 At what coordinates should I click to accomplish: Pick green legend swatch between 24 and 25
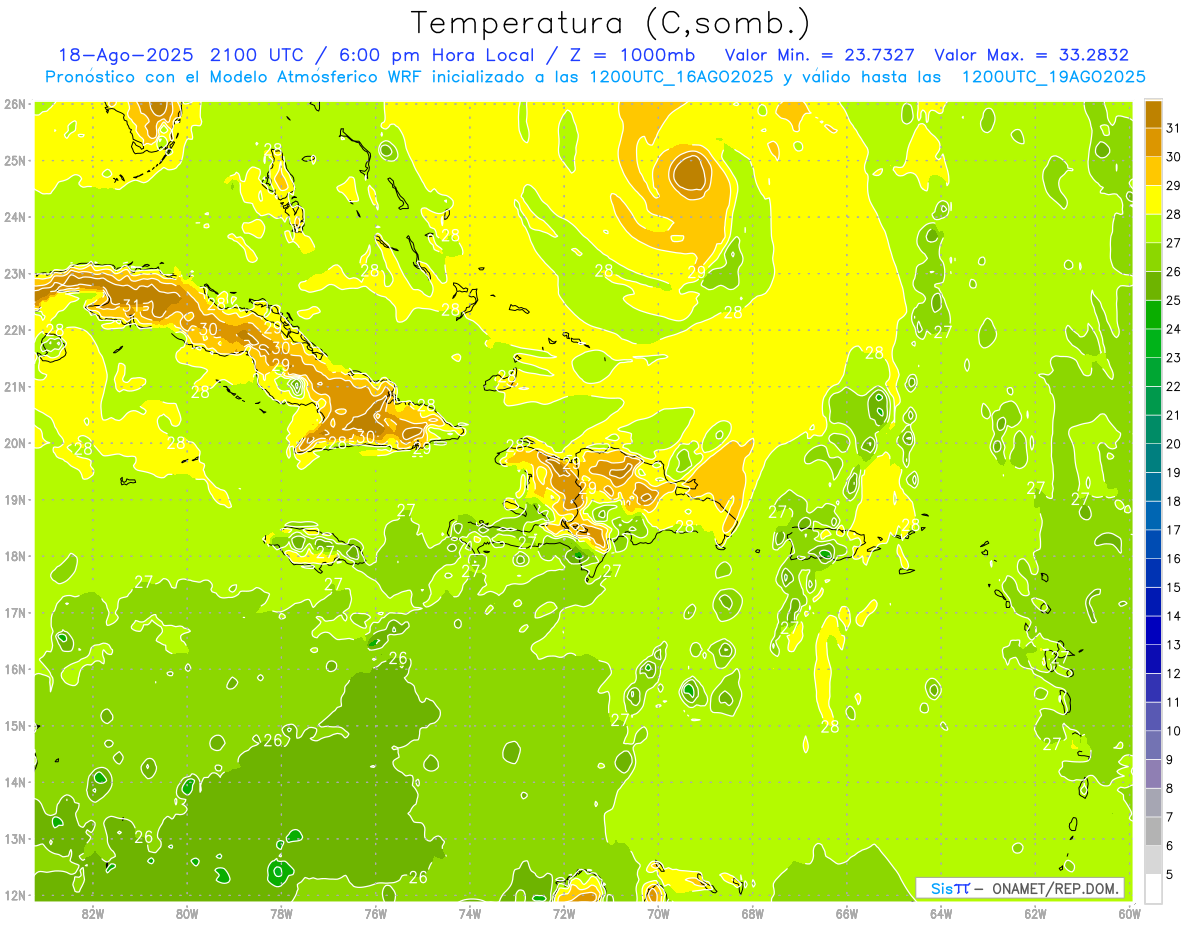[x=1153, y=315]
